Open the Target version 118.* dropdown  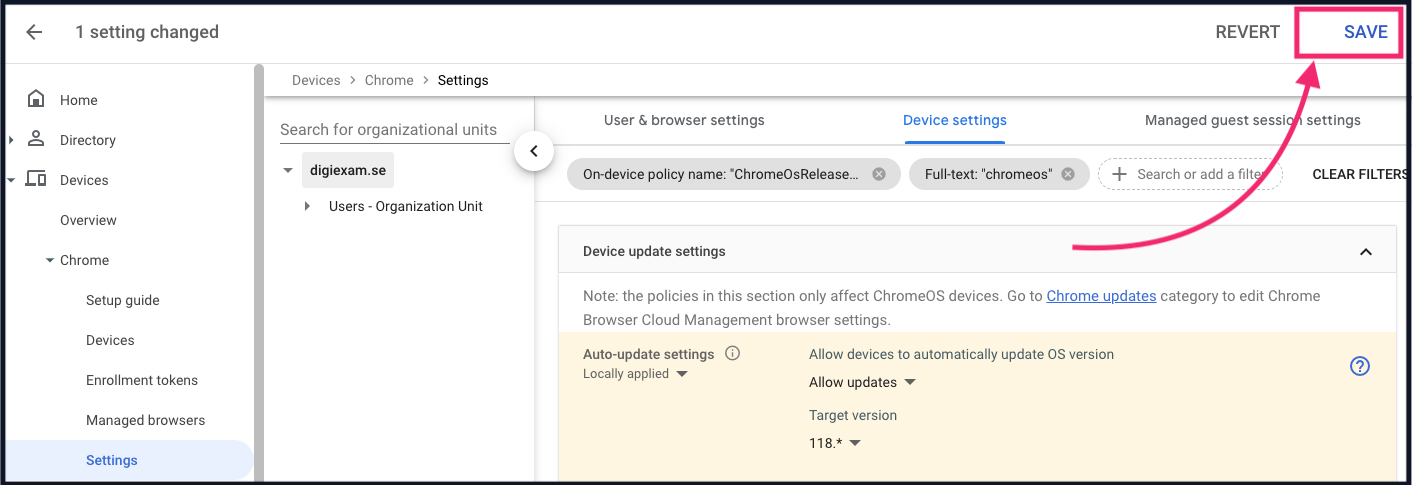click(x=835, y=443)
